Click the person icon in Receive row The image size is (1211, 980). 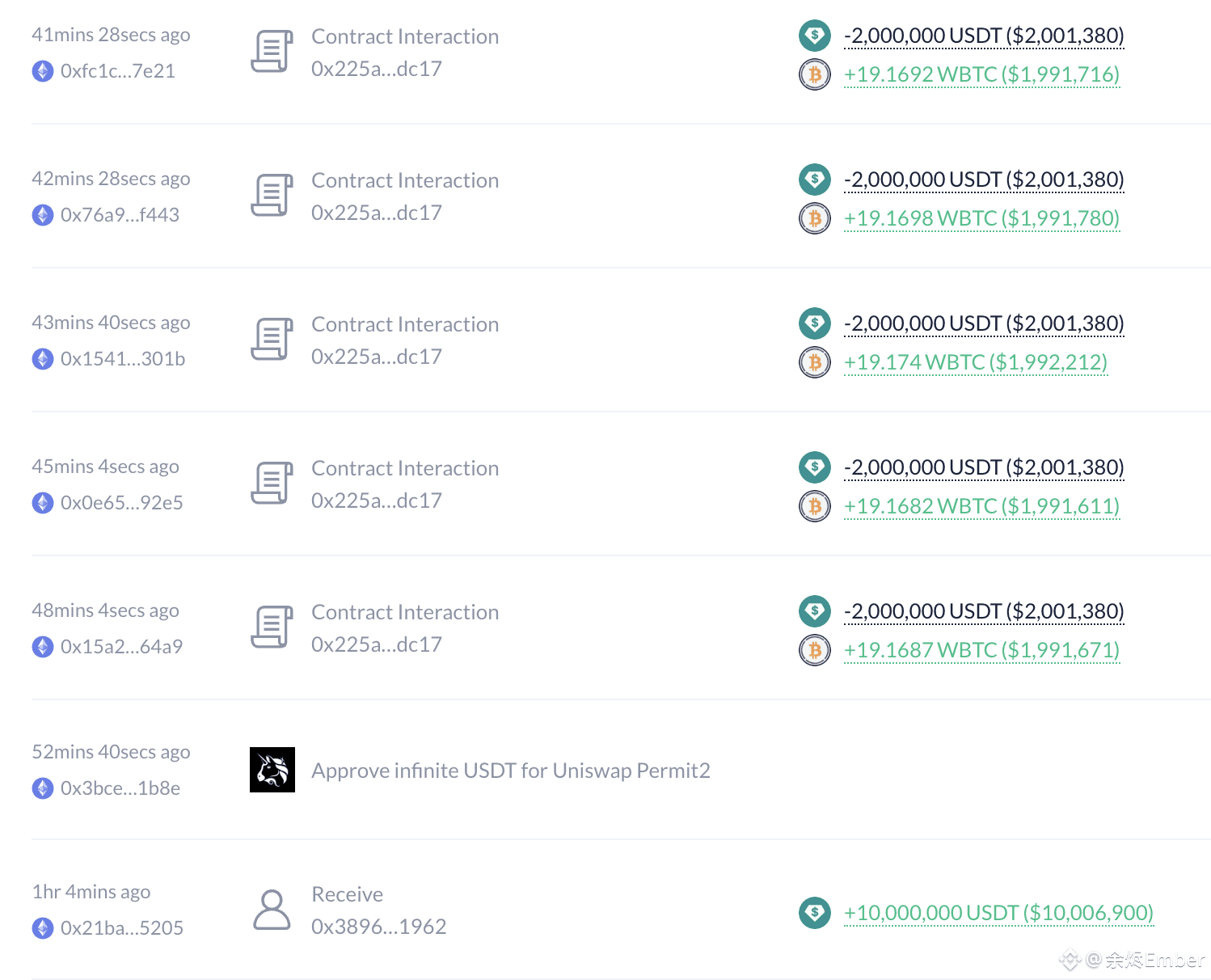click(272, 910)
